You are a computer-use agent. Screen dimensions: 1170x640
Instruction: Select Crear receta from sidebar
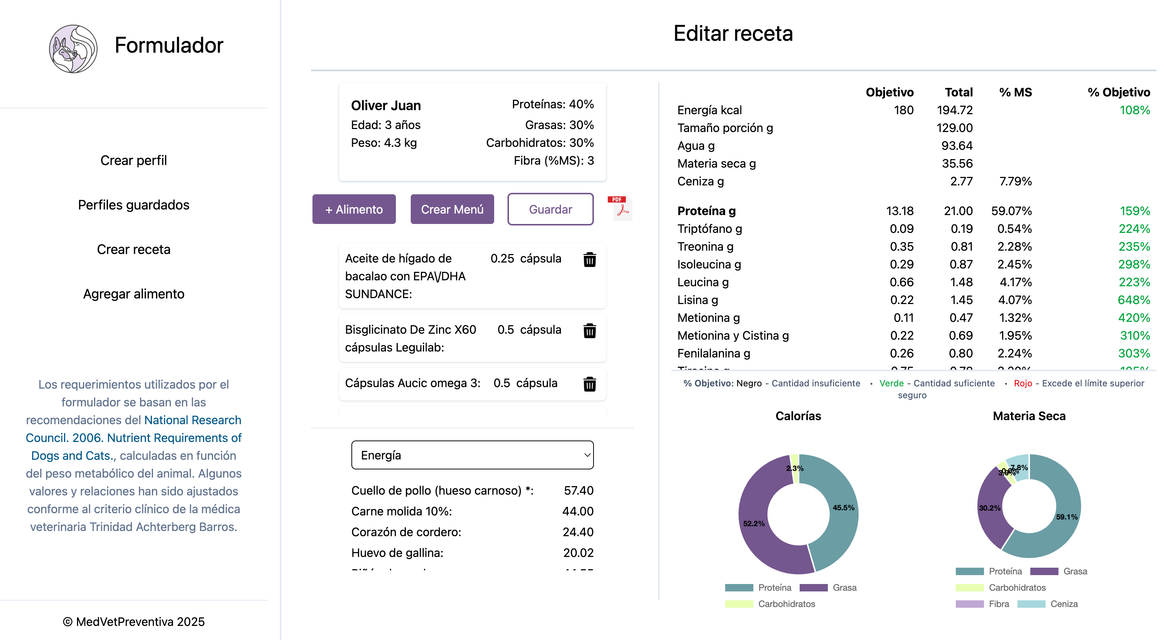134,250
